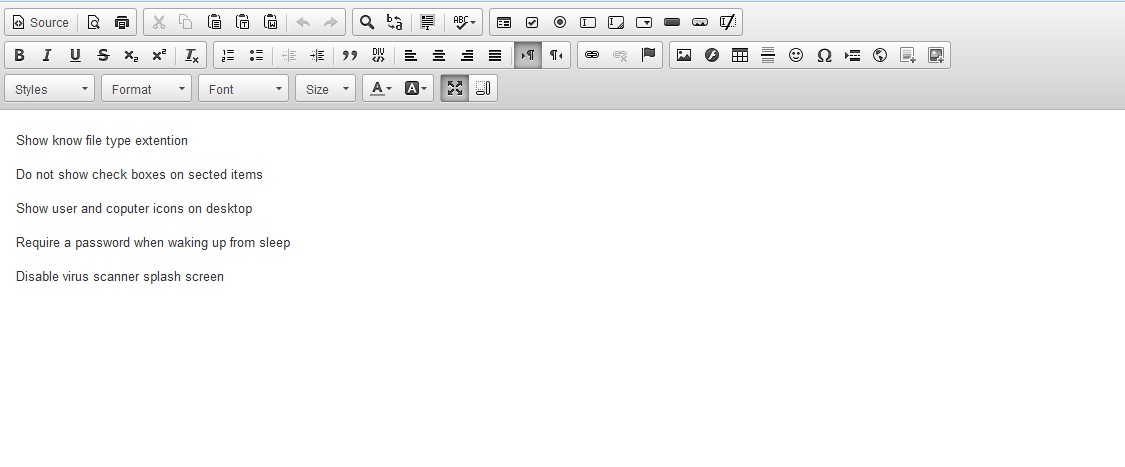Click the Anchor flag icon
Image resolution: width=1125 pixels, height=467 pixels.
[648, 56]
